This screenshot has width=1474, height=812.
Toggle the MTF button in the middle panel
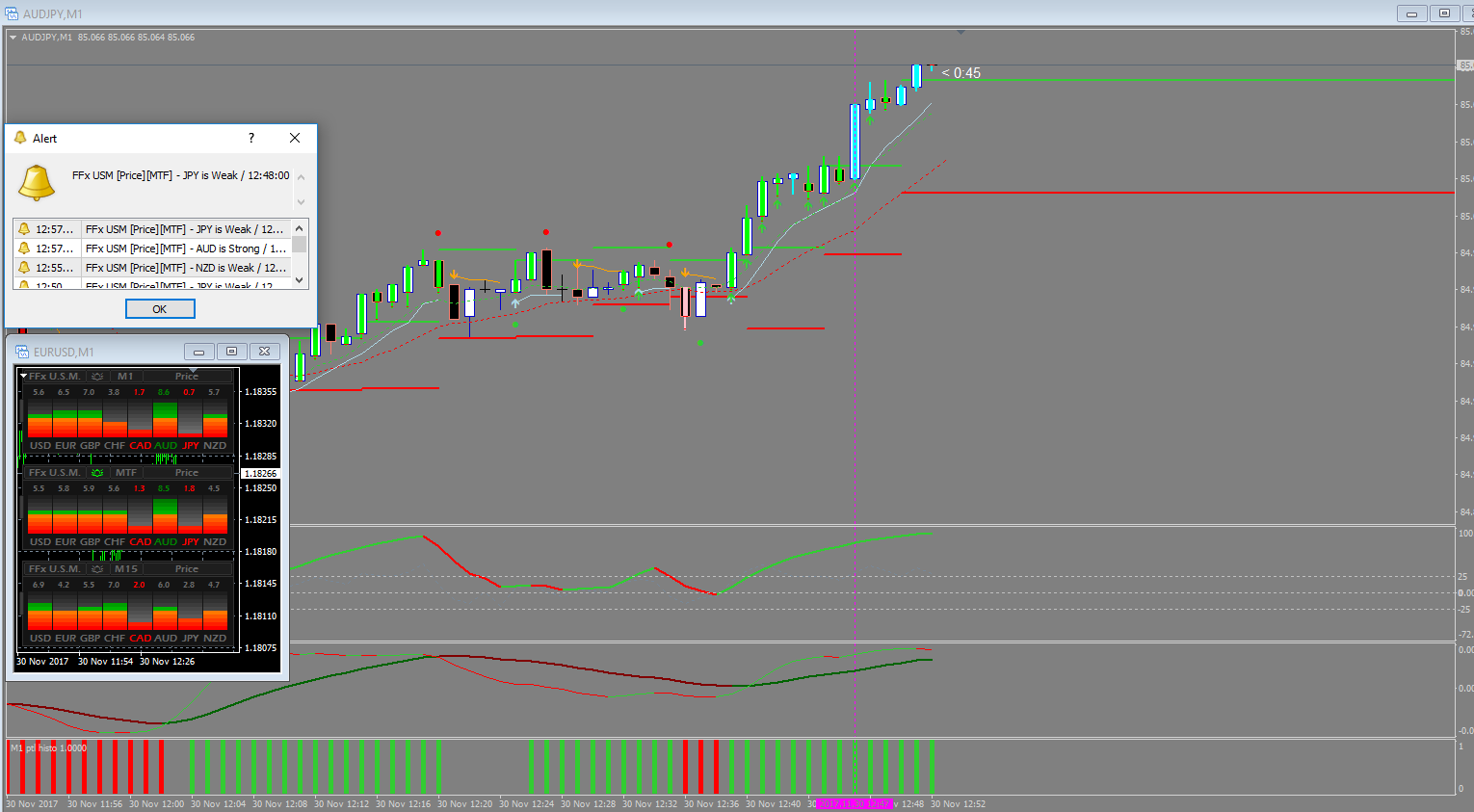click(x=126, y=473)
